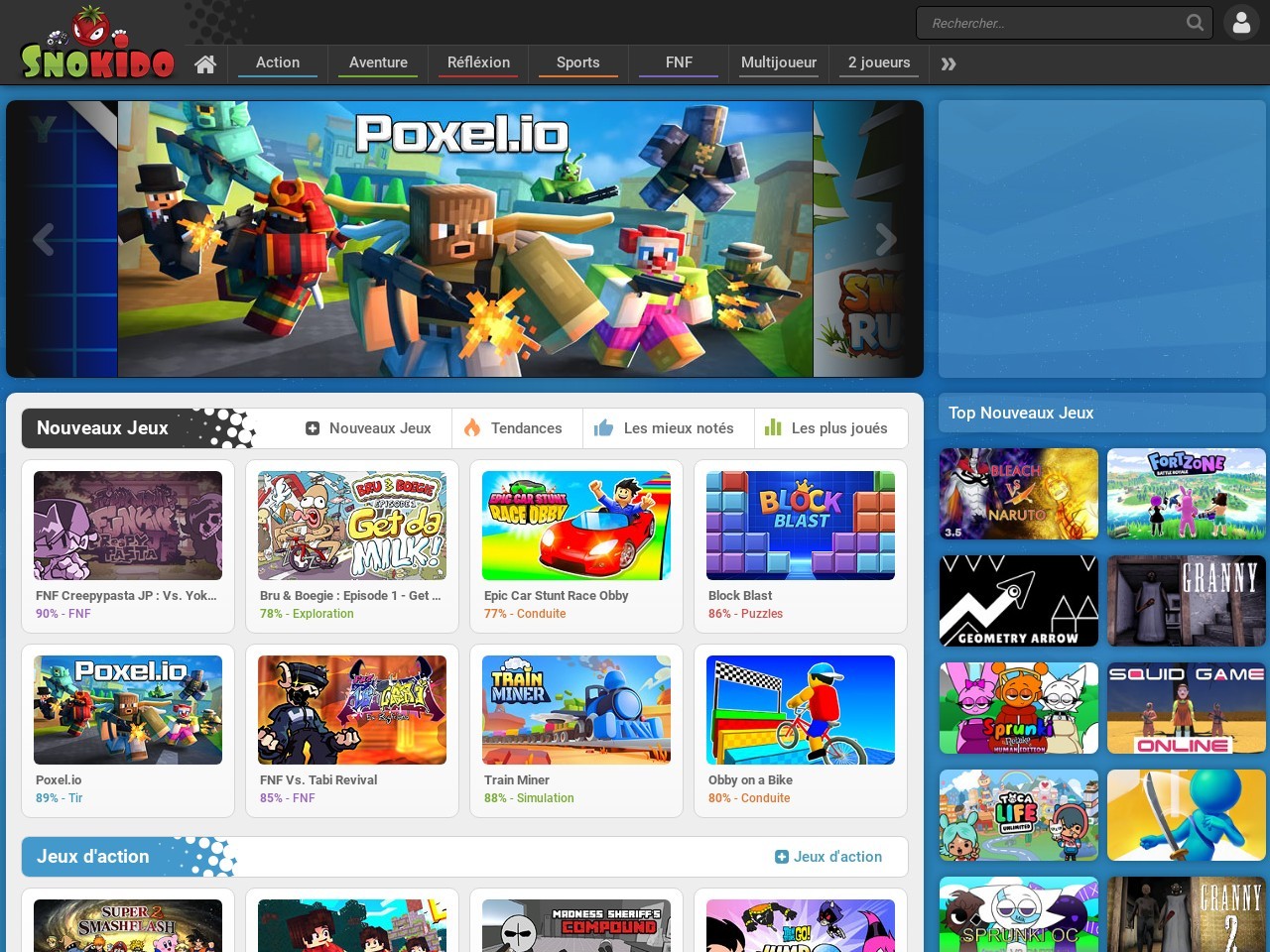The width and height of the screenshot is (1270, 952).
Task: Open Squid Game Online thumbnail
Action: tap(1187, 708)
